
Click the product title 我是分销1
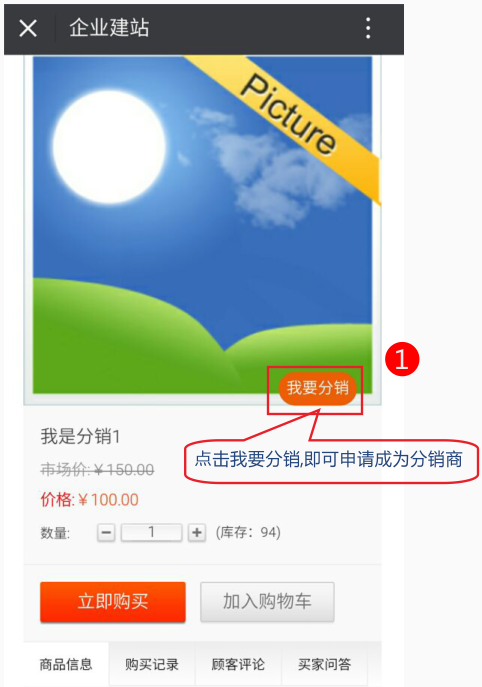click(80, 436)
